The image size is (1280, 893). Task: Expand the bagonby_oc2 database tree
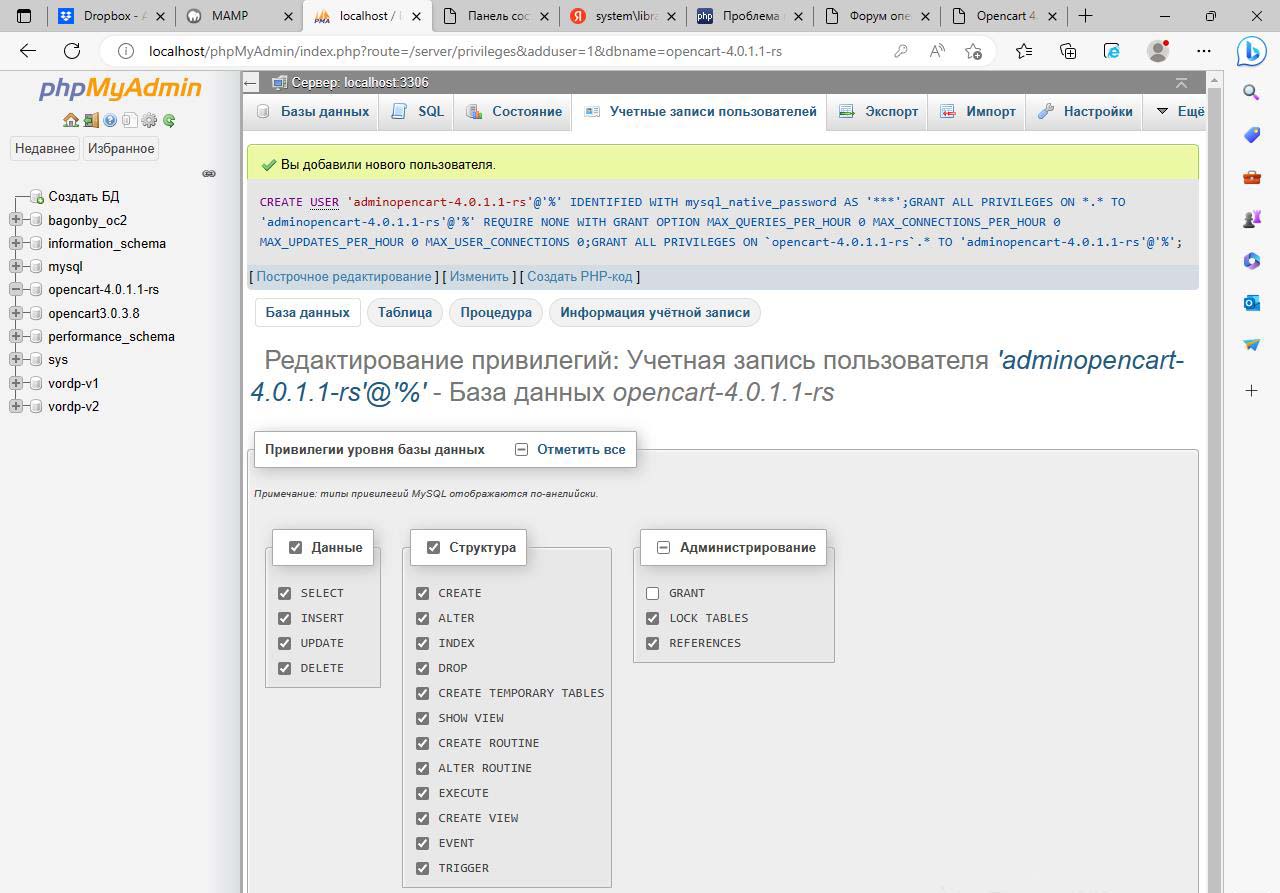[x=16, y=220]
